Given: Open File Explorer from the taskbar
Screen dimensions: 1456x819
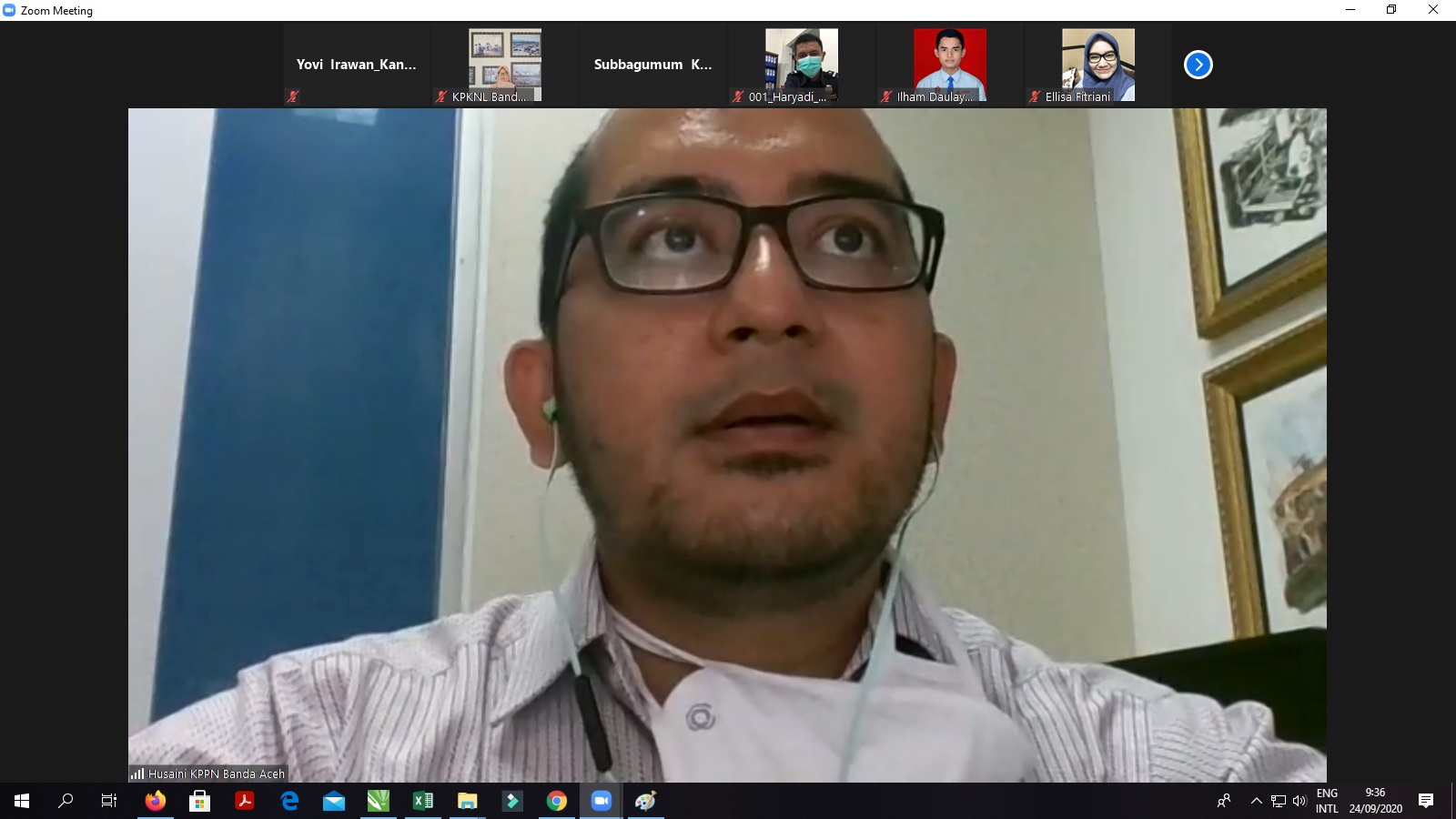Looking at the screenshot, I should pyautogui.click(x=468, y=801).
